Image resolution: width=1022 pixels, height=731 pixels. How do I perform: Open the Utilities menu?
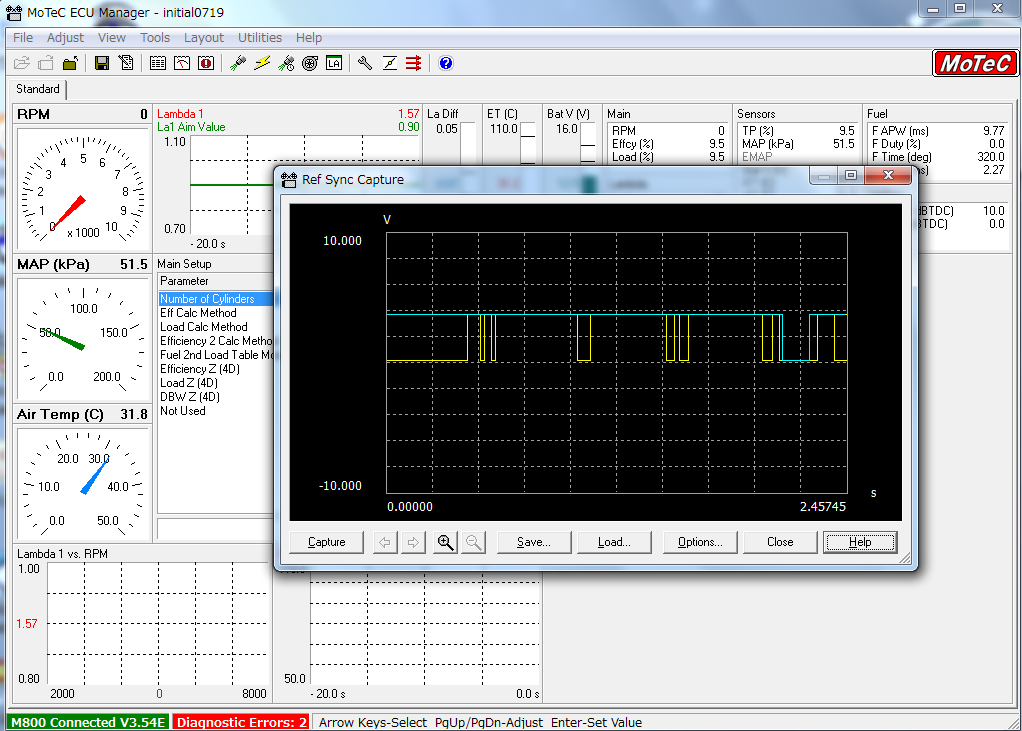point(259,38)
